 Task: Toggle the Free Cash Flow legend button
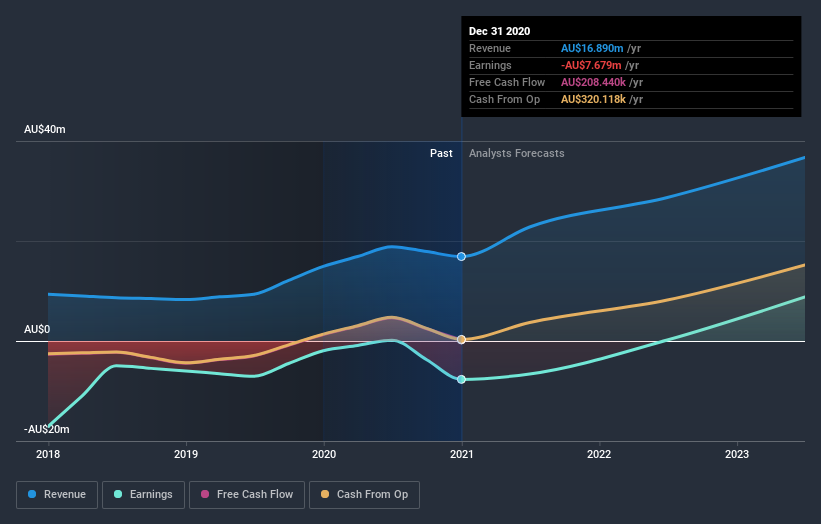point(247,495)
